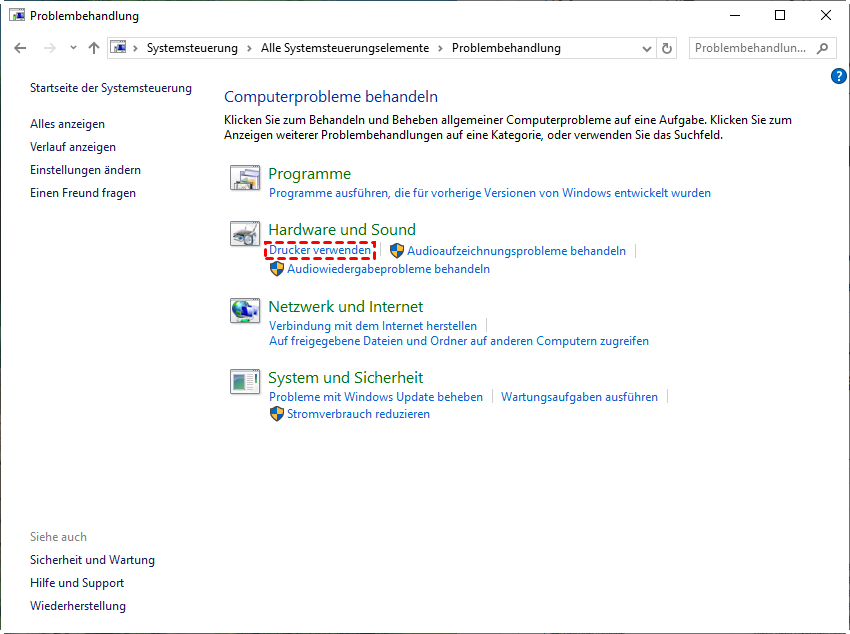
Task: Click Alles anzeigen in sidebar
Action: tap(67, 124)
